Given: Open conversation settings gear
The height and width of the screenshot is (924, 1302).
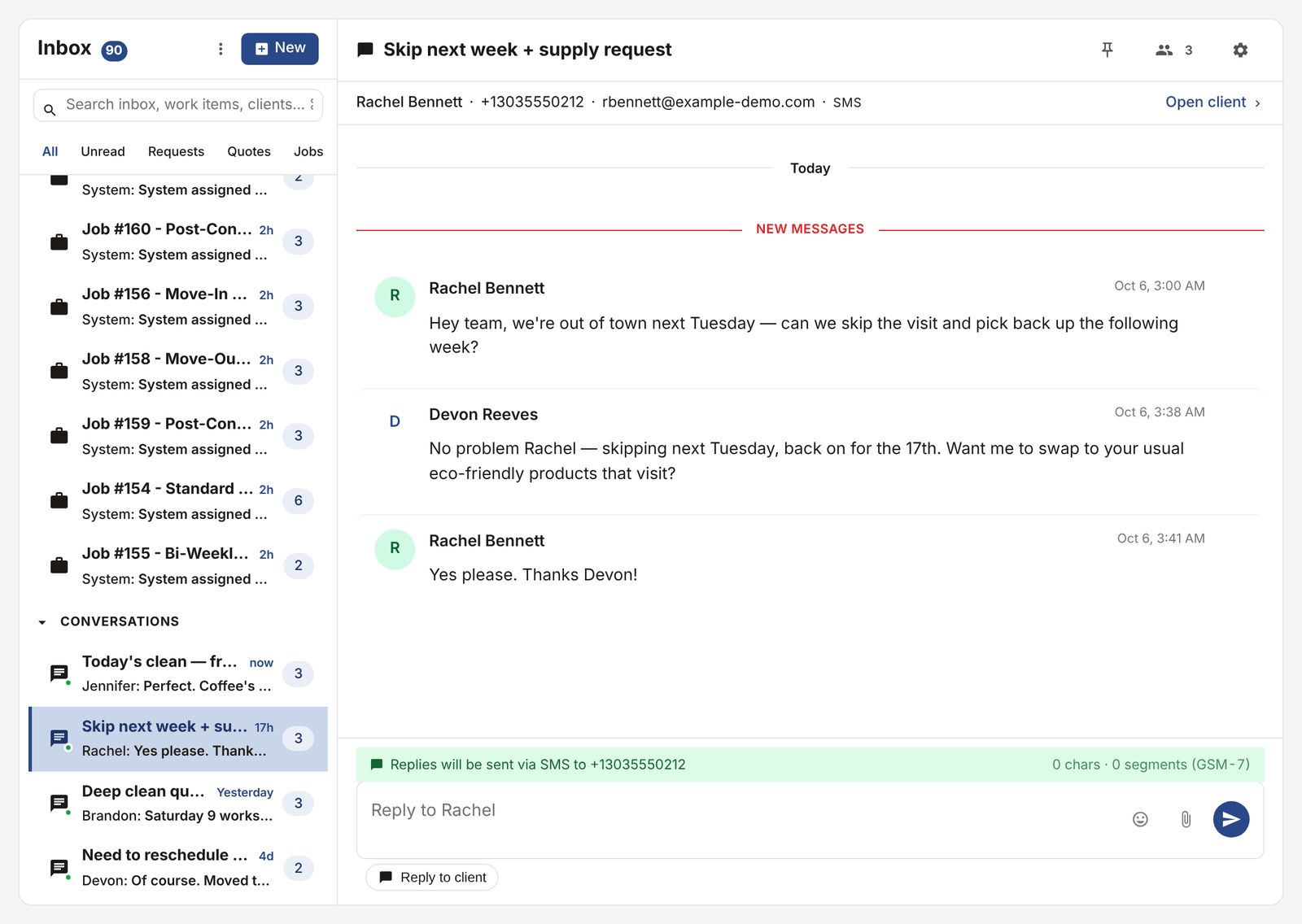Looking at the screenshot, I should (x=1240, y=50).
